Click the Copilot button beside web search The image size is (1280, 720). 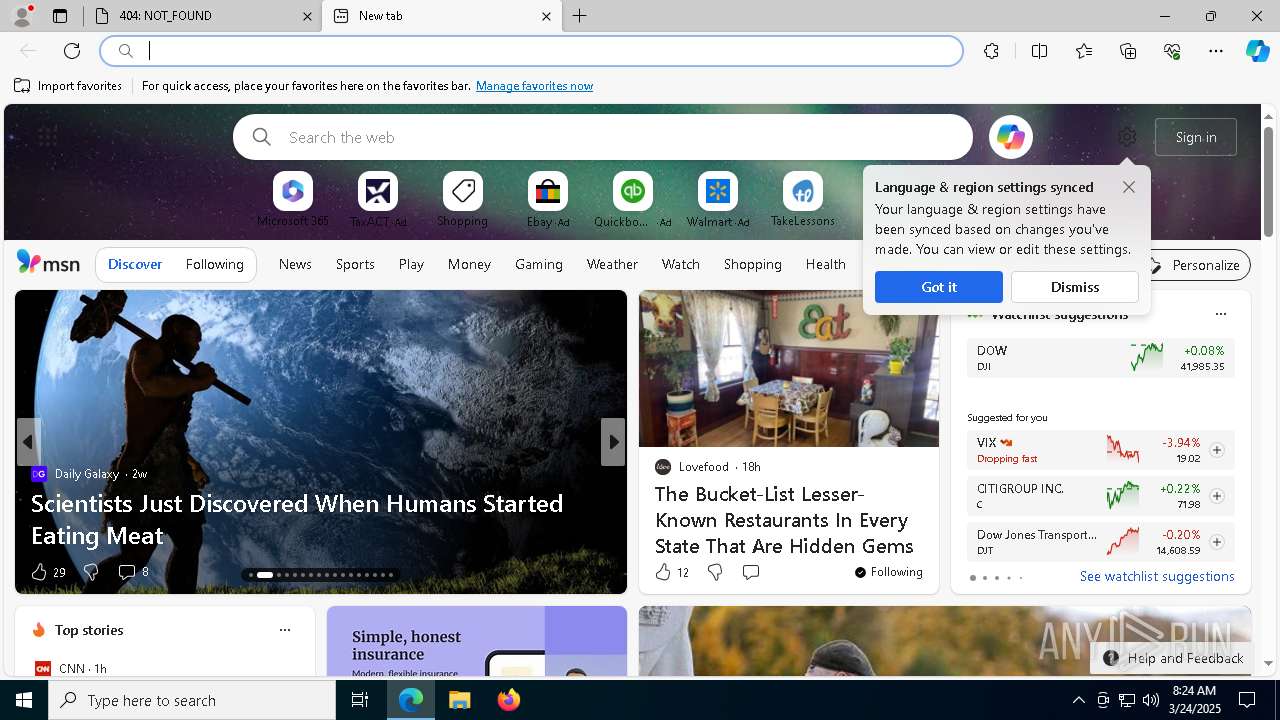pos(1010,137)
